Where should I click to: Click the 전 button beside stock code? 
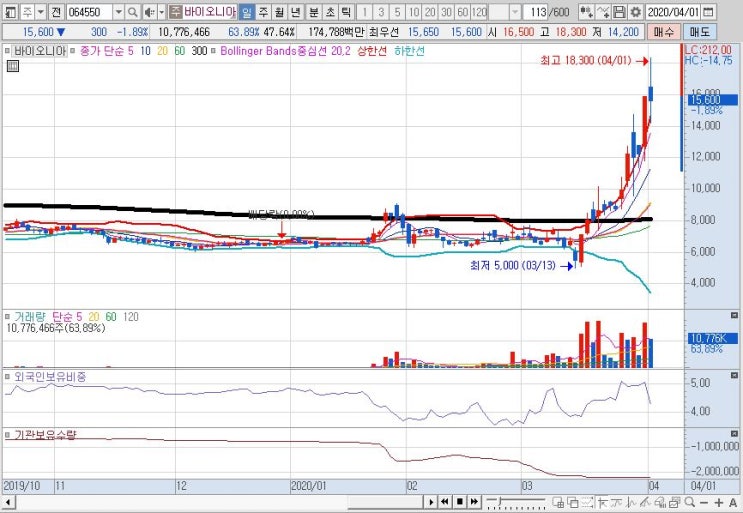[x=56, y=12]
